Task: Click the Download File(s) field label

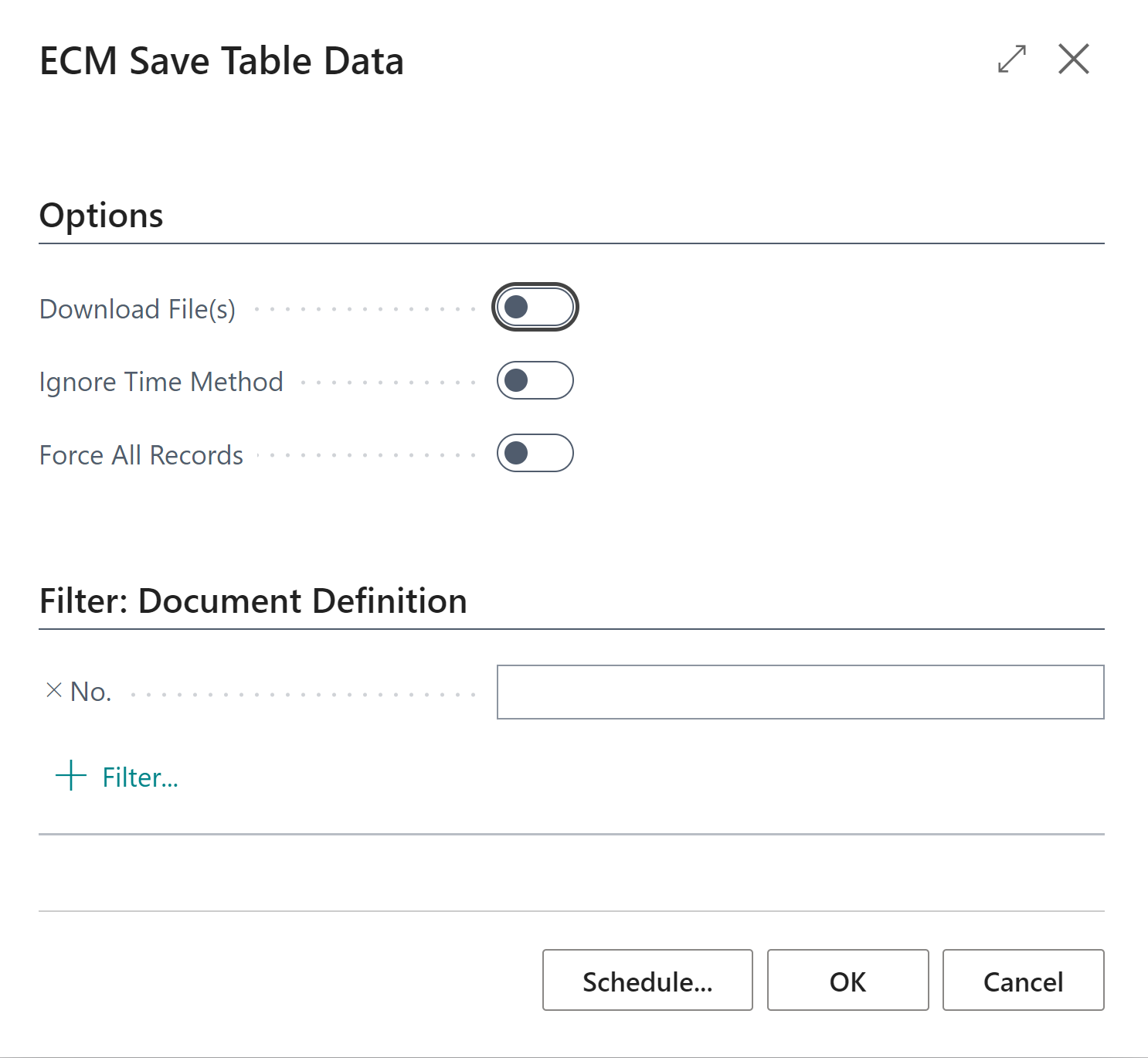Action: point(138,309)
